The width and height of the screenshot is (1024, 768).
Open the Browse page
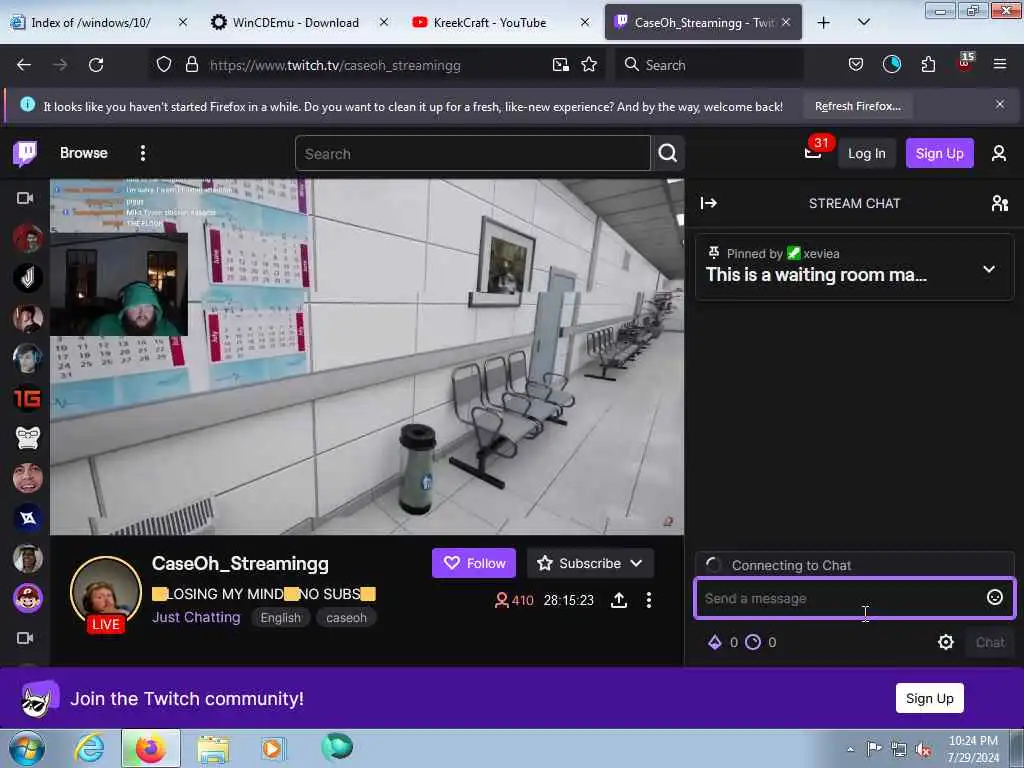84,153
